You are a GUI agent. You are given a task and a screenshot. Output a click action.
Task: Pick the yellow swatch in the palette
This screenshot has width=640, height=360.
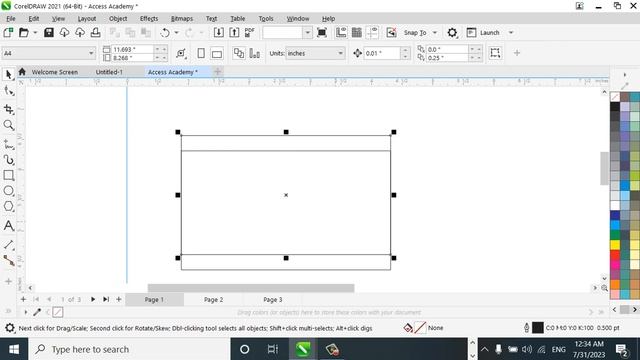click(x=615, y=245)
